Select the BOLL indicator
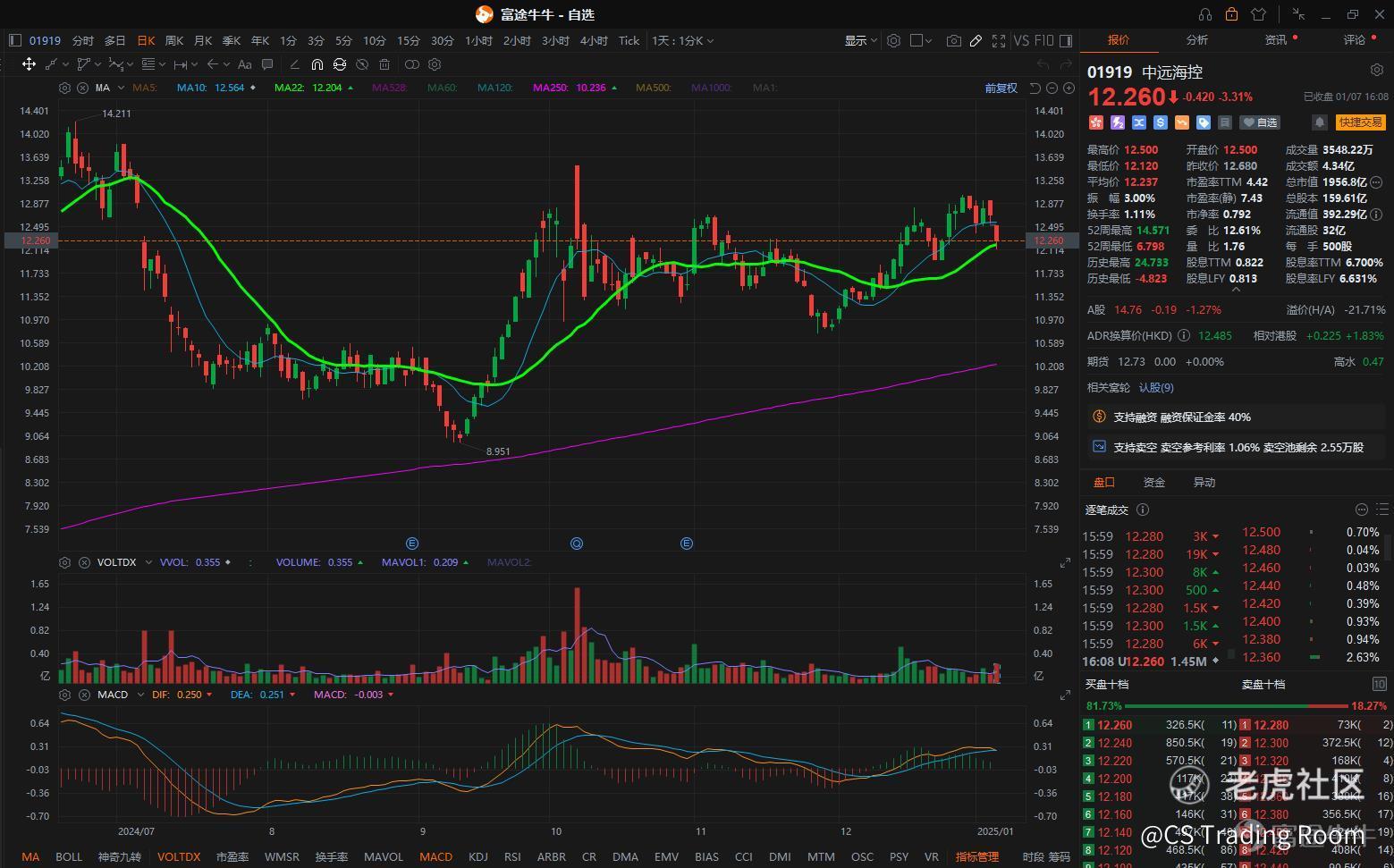The image size is (1394, 868). coord(69,856)
